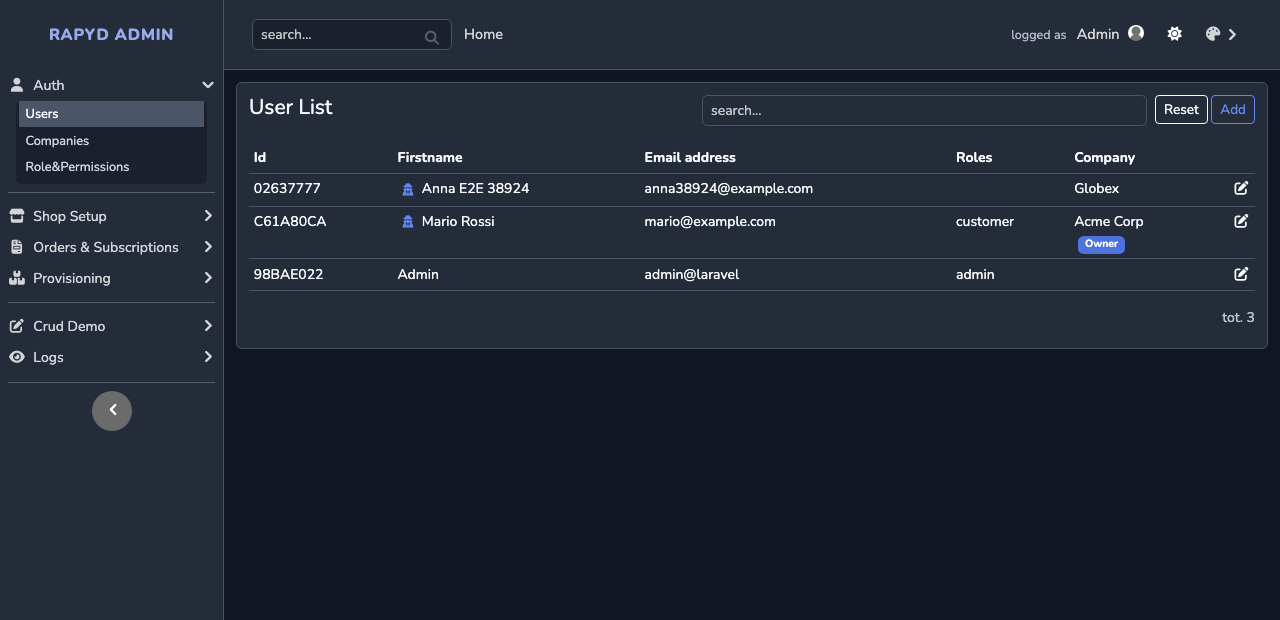Click the Logs eye icon
Image resolution: width=1280 pixels, height=620 pixels.
[17, 357]
